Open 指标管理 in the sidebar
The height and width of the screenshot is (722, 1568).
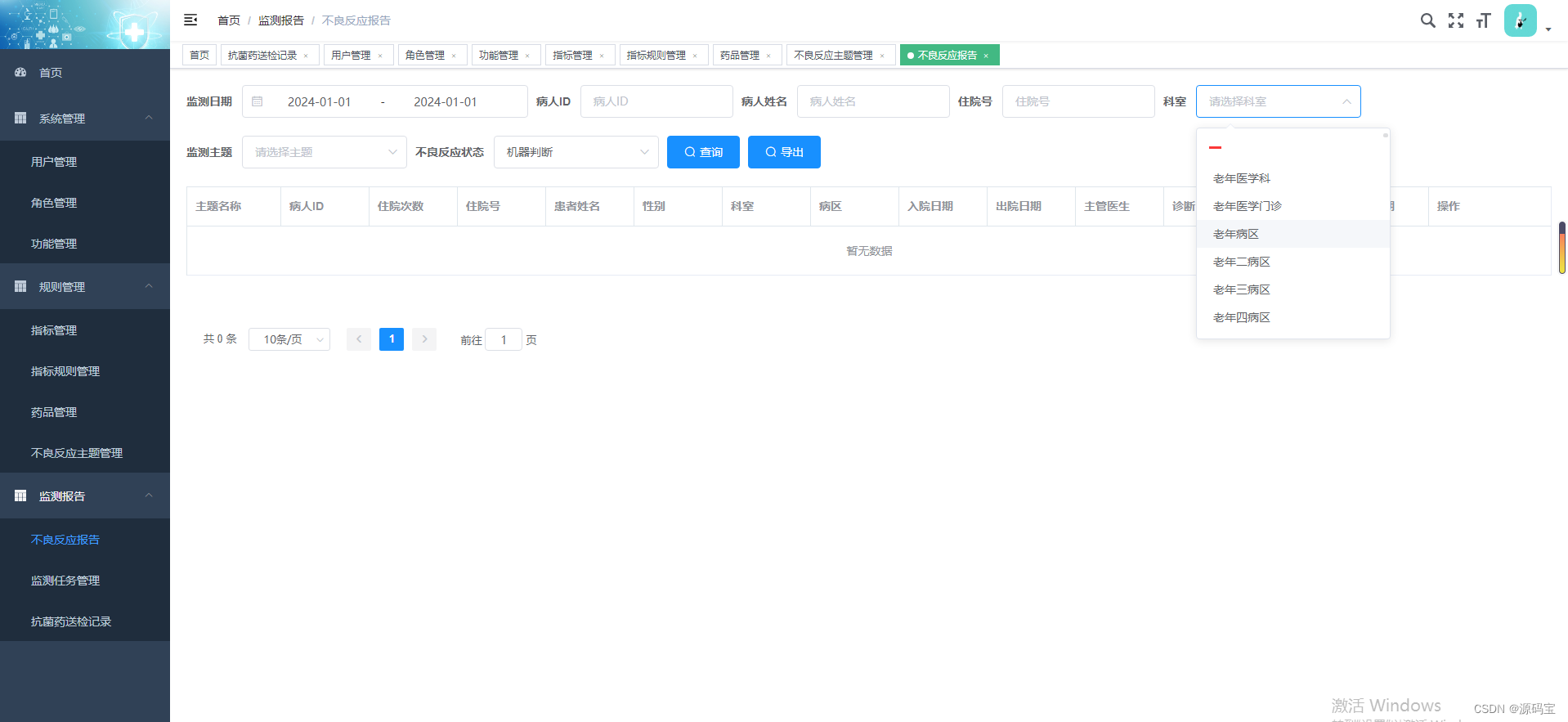[85, 330]
